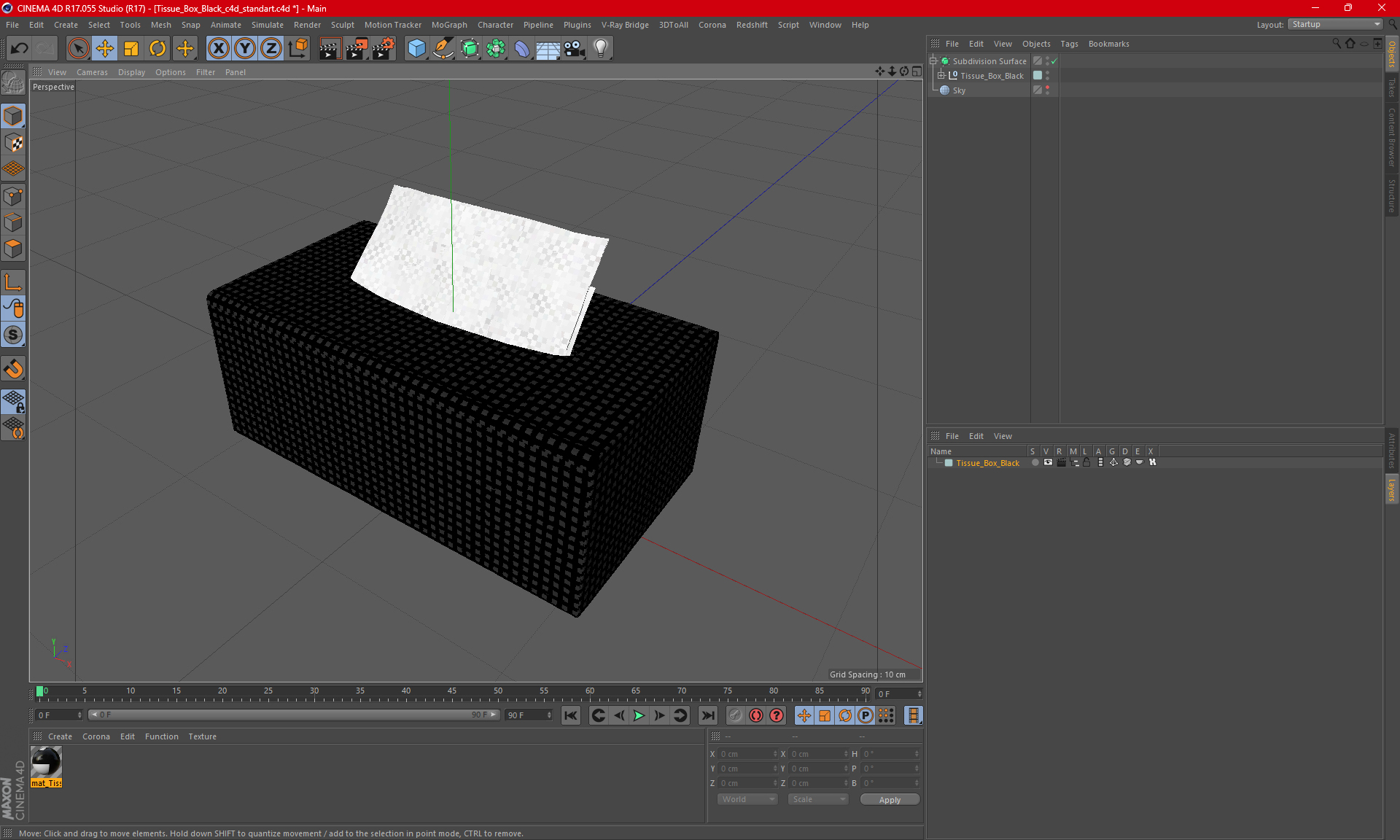Open the World coordinate dropdown
This screenshot has height=840, width=1400.
748,799
